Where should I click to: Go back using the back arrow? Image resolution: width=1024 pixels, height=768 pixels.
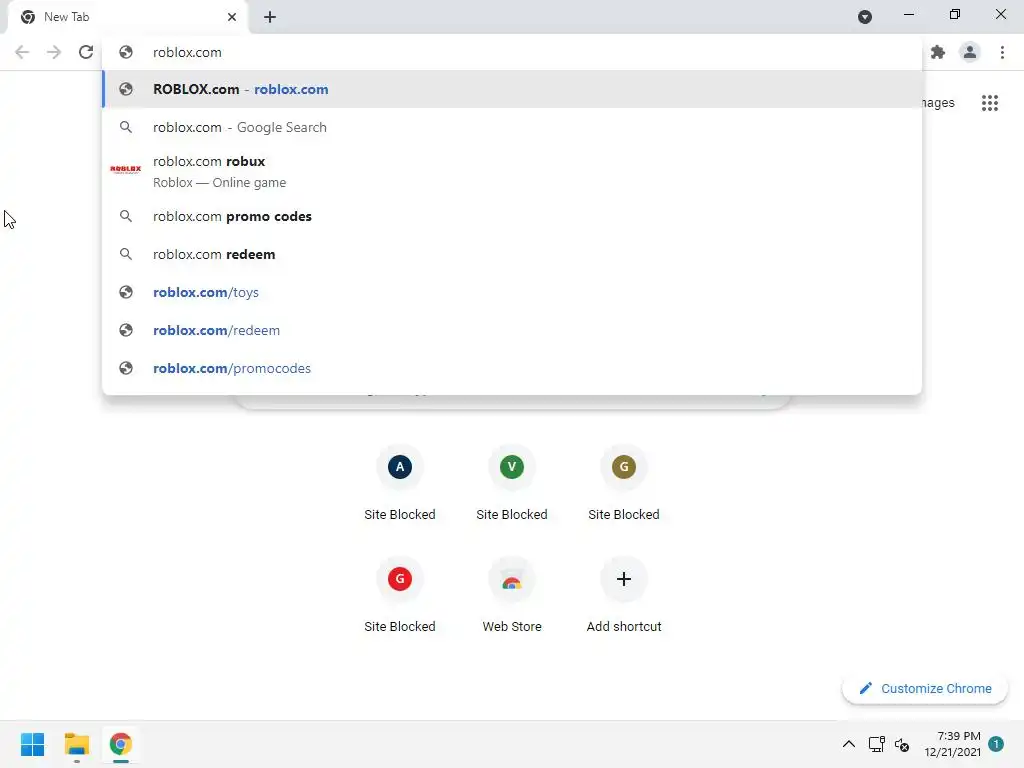[x=22, y=52]
